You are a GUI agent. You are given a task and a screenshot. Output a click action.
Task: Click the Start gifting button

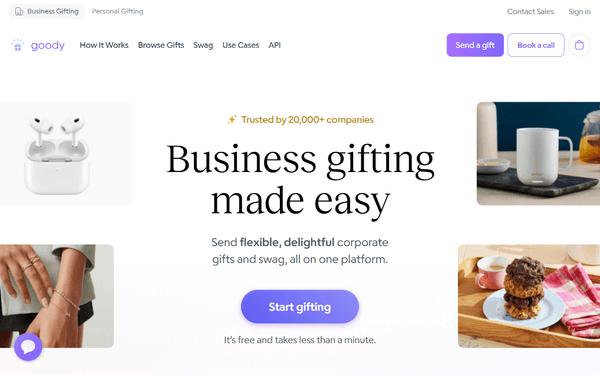[x=300, y=307]
